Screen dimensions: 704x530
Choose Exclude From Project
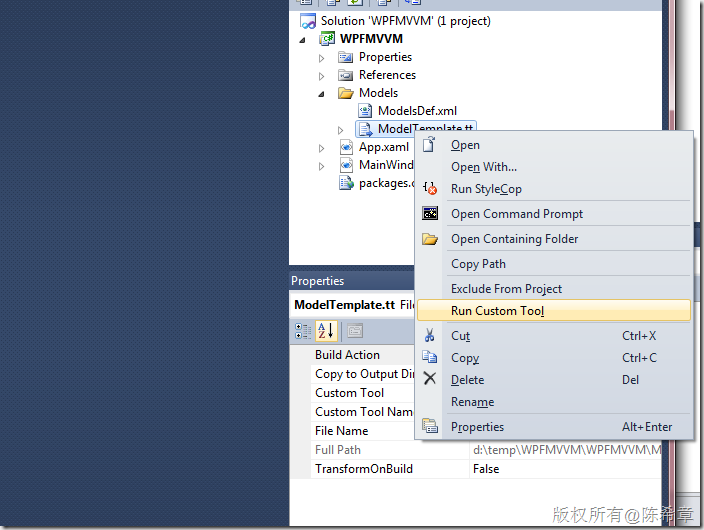(554, 289)
